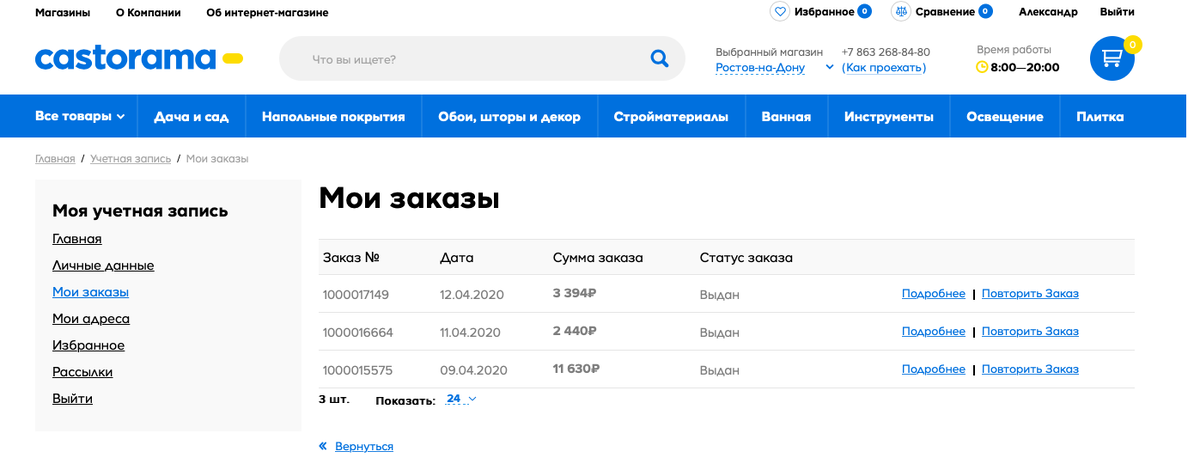Viewport: 1200px width, 470px height.
Task: Click the Как проехать link
Action: point(884,68)
